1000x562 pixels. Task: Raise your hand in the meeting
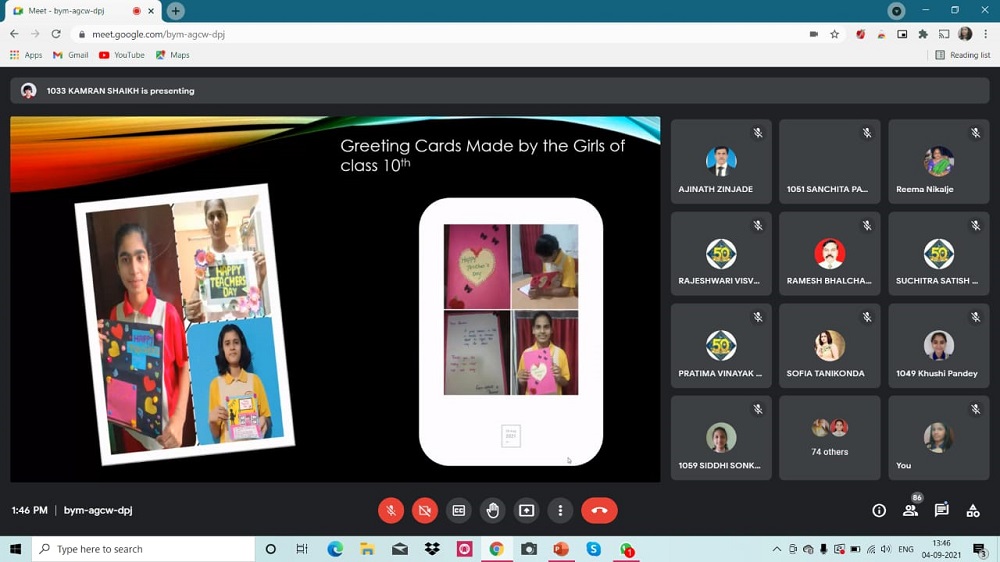pyautogui.click(x=493, y=510)
